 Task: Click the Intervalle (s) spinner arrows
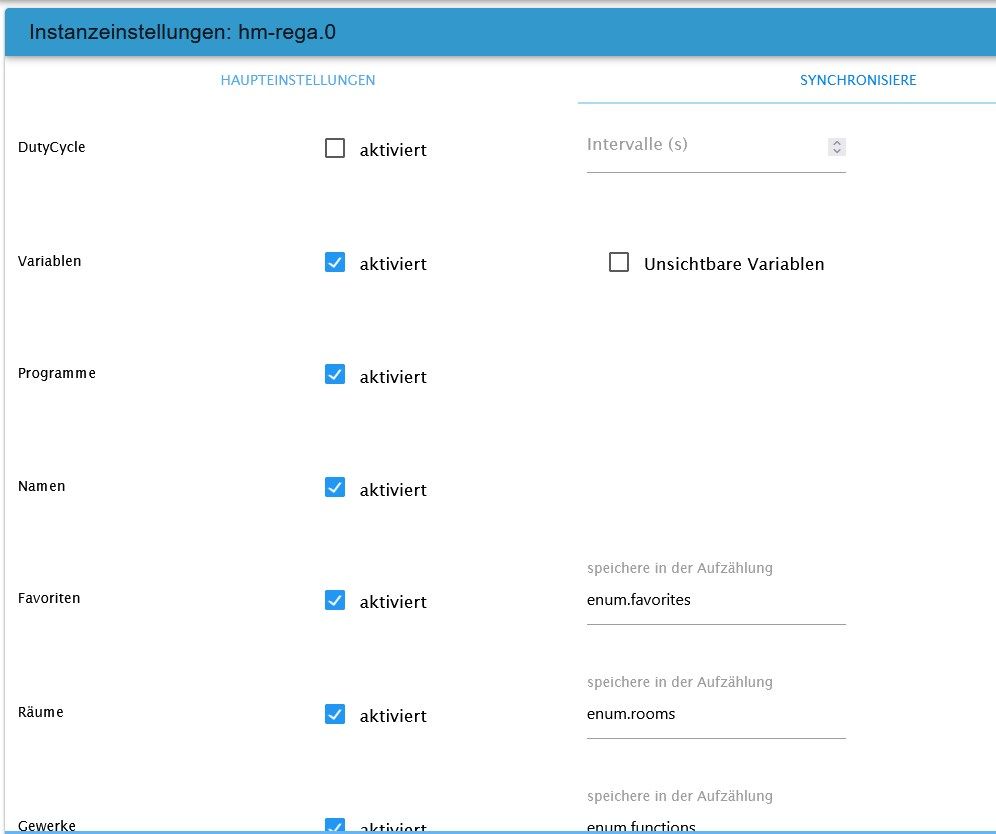coord(837,147)
